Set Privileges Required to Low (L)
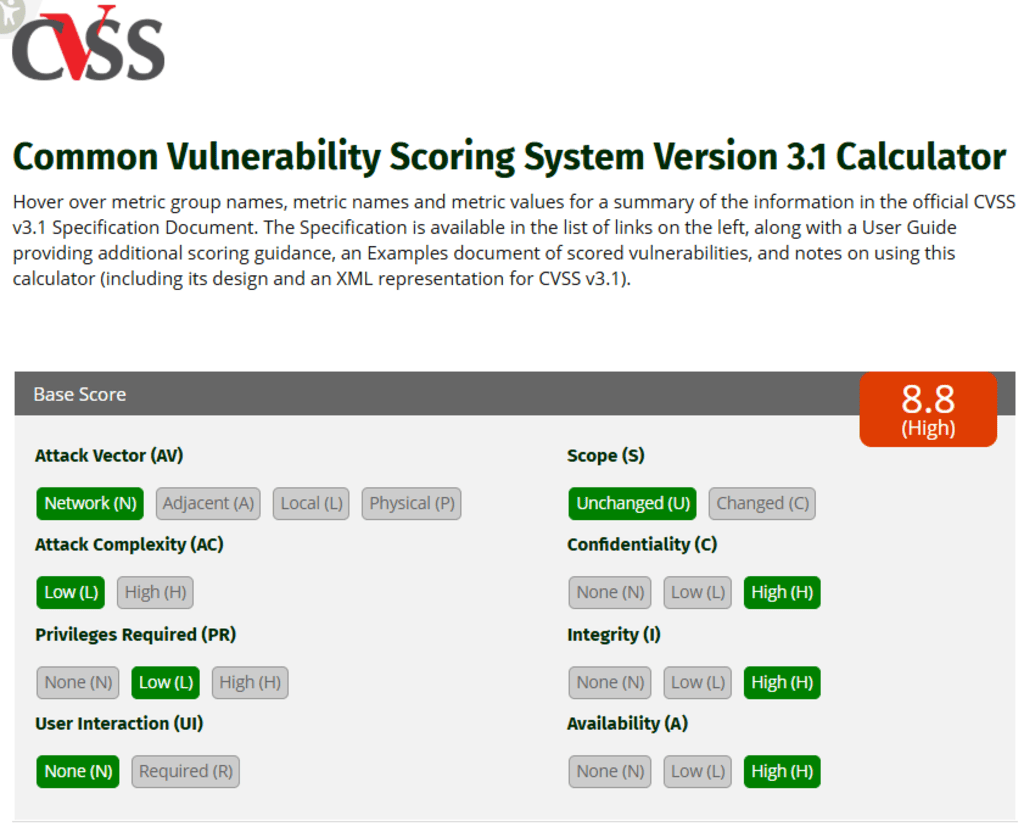The height and width of the screenshot is (832, 1024). coord(166,682)
